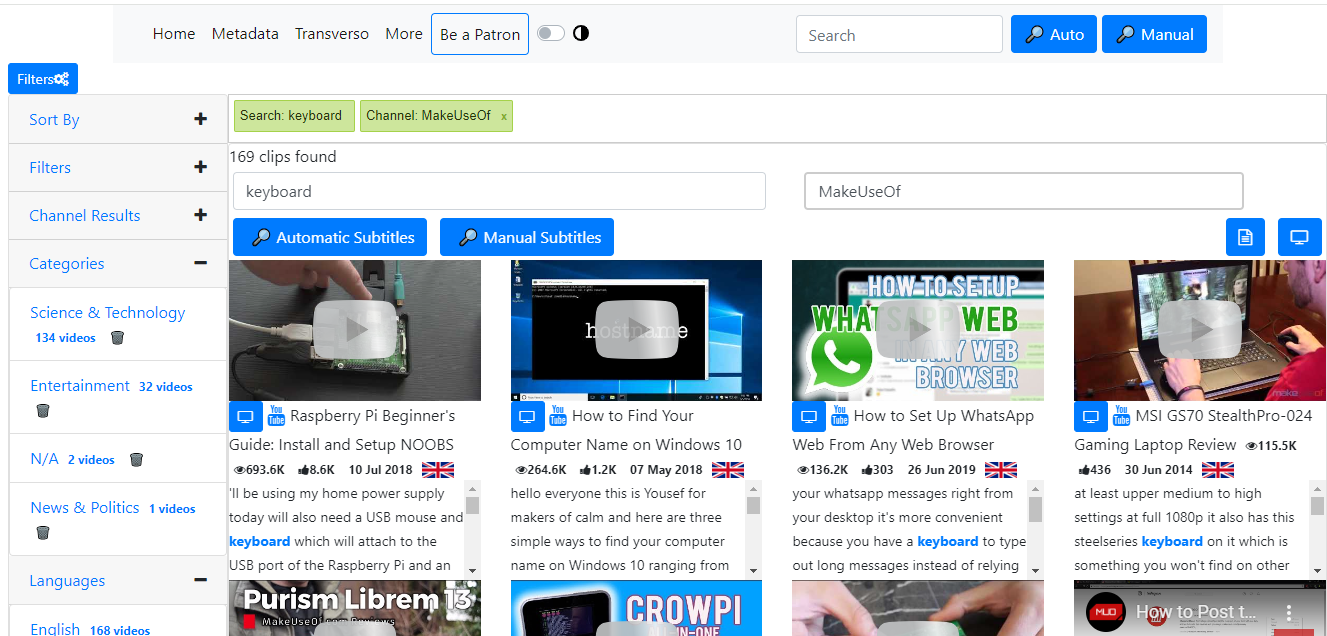Image resolution: width=1327 pixels, height=636 pixels.
Task: Click the Search: keyboard tag
Action: point(294,116)
